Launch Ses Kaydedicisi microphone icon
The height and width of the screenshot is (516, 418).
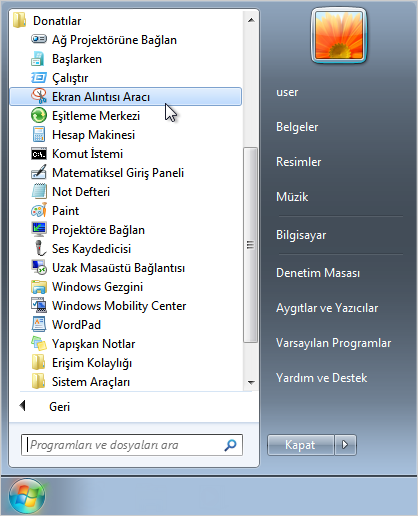pyautogui.click(x=40, y=249)
